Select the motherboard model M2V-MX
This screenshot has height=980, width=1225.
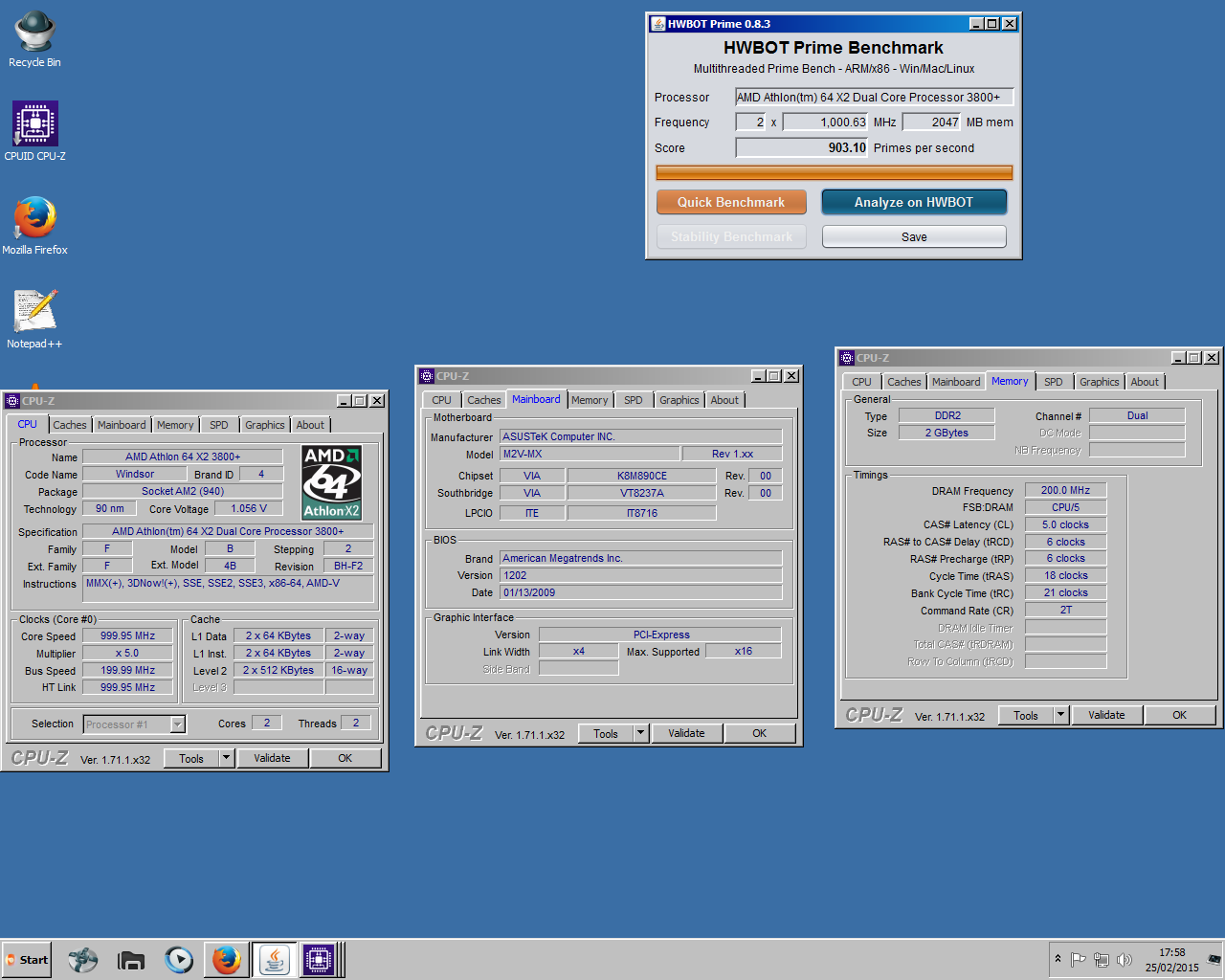pos(590,454)
